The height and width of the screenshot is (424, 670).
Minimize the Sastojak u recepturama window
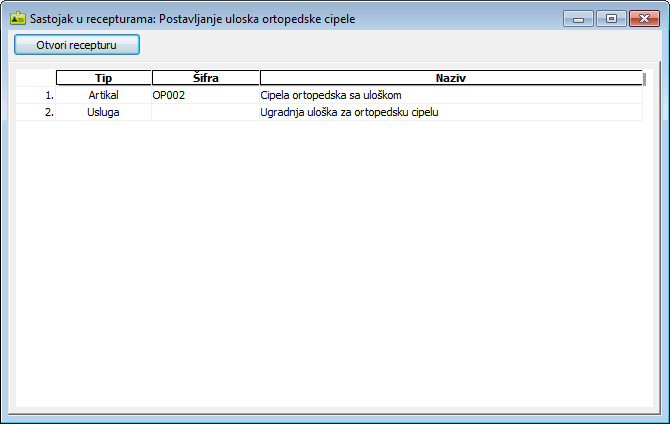coord(578,18)
